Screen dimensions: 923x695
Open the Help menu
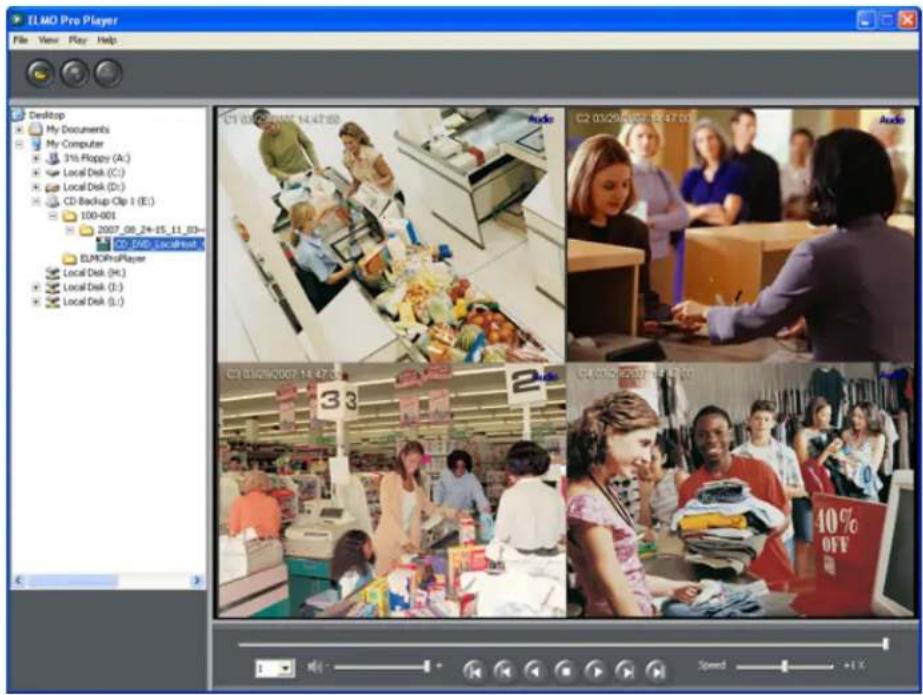[x=107, y=40]
